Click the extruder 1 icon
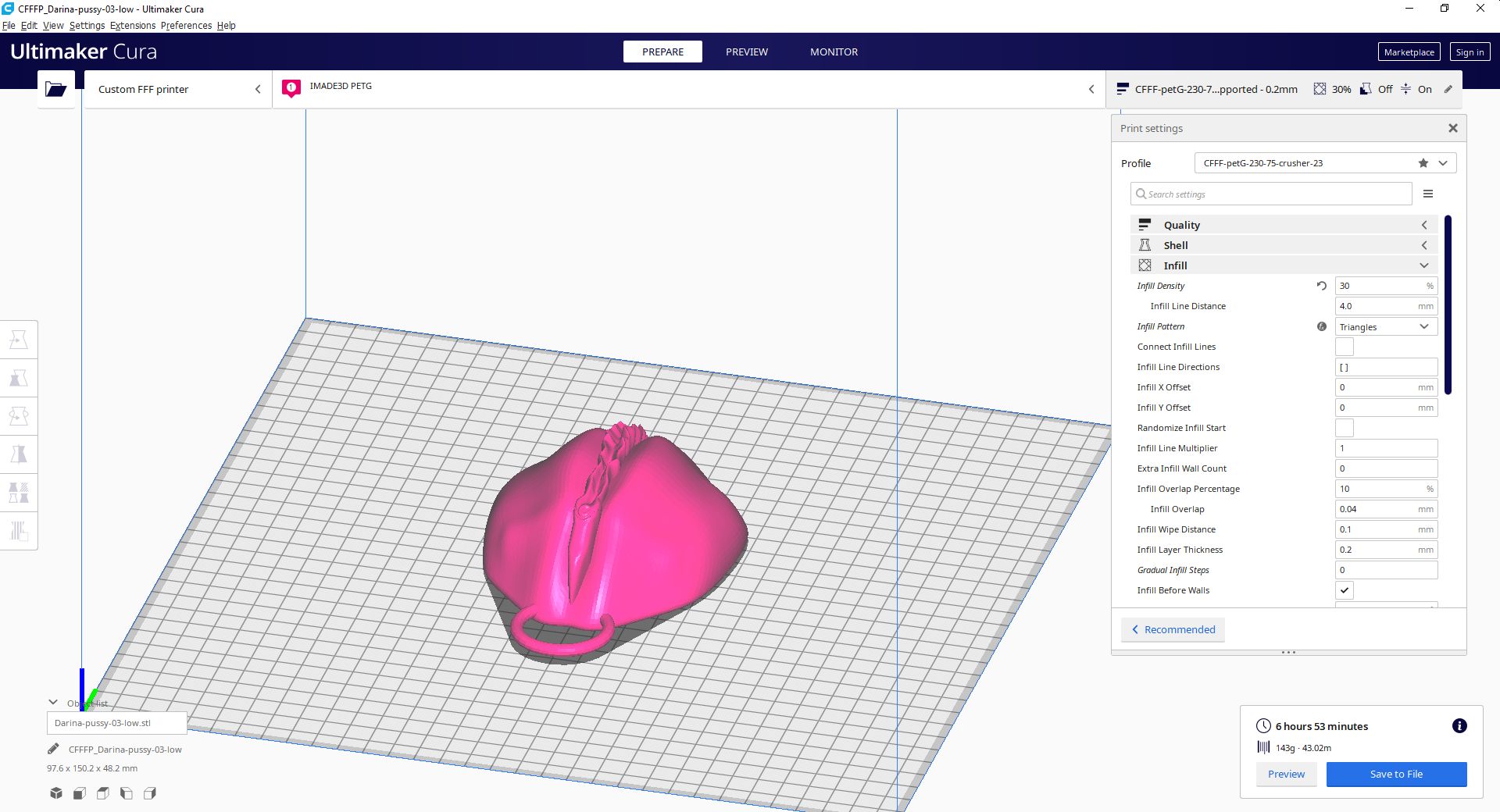1500x812 pixels. point(291,88)
